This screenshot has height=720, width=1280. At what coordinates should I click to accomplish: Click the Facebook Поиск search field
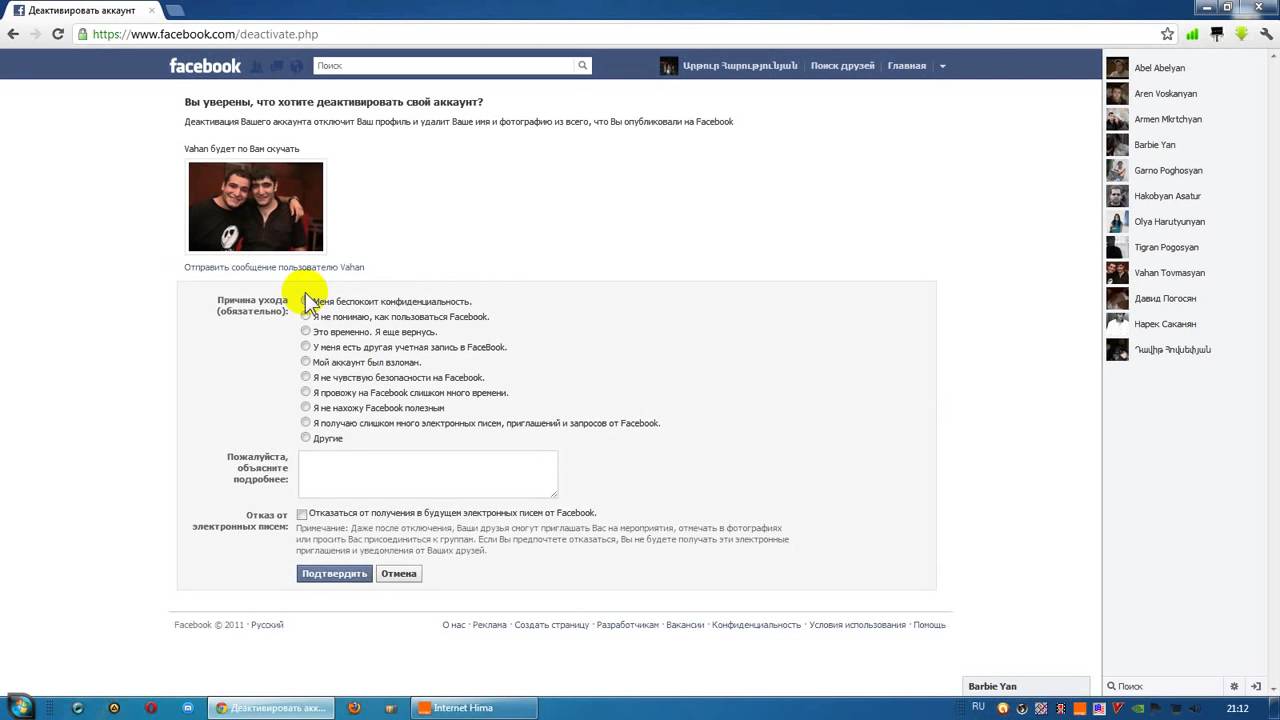(443, 66)
